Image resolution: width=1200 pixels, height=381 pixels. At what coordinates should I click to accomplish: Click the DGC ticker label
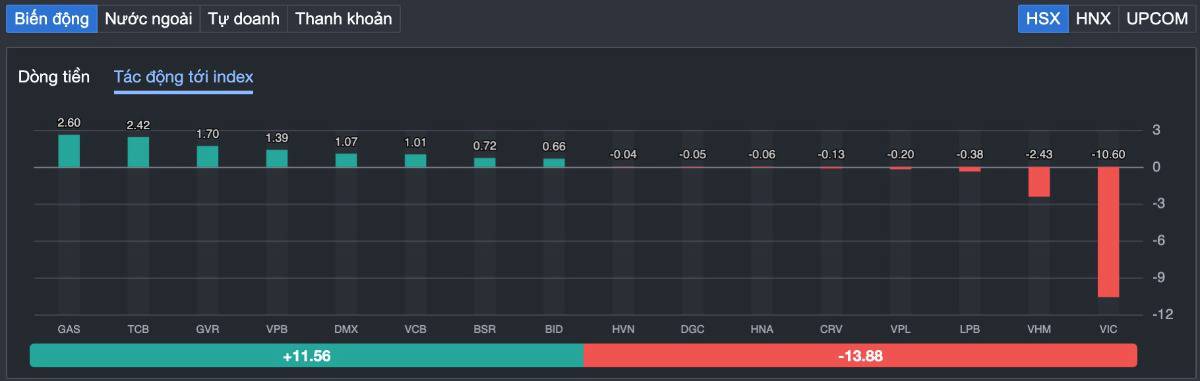(x=693, y=329)
